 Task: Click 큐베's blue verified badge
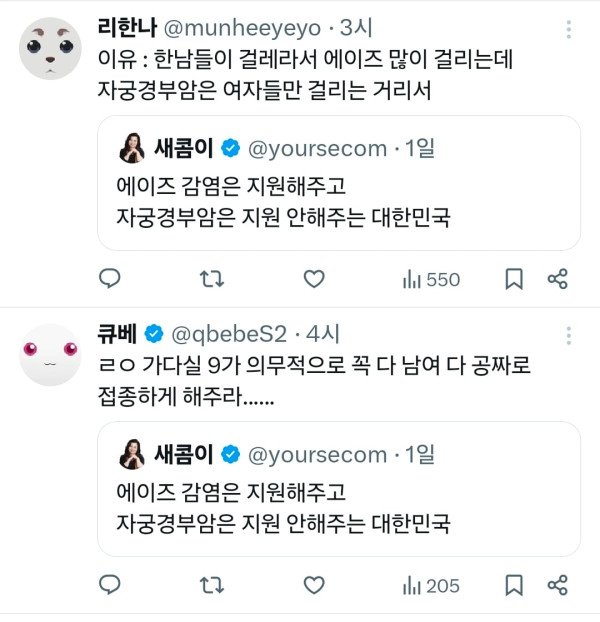(x=154, y=332)
